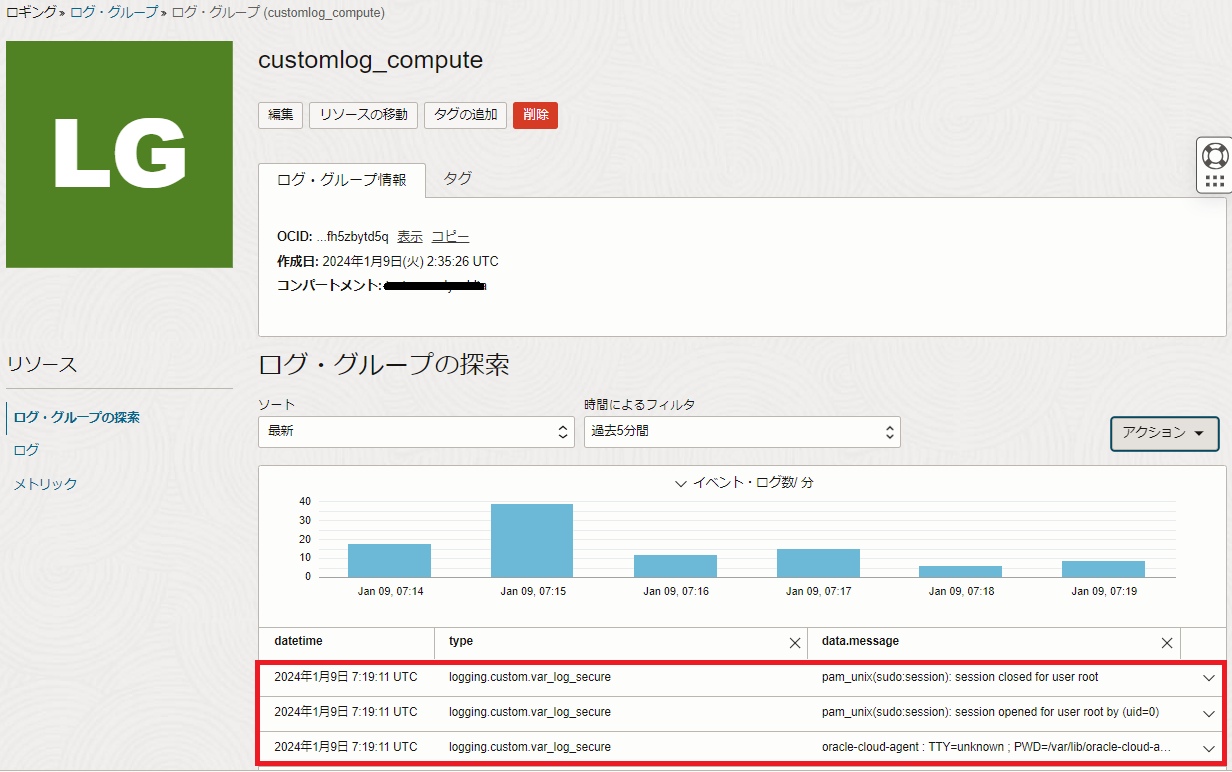Screen dimensions: 1232x772
Task: Open the ソート dropdown showing 最新
Action: coord(416,432)
